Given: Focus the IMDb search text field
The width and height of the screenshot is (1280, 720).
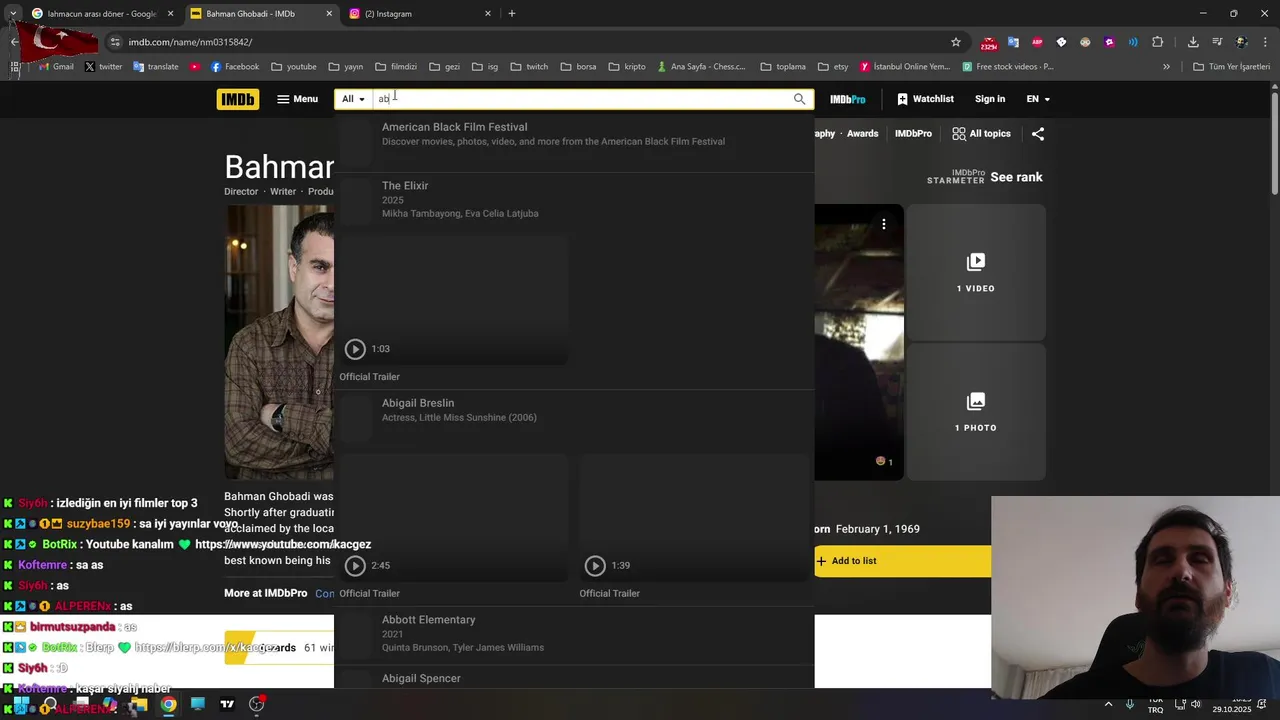Looking at the screenshot, I should coord(581,99).
